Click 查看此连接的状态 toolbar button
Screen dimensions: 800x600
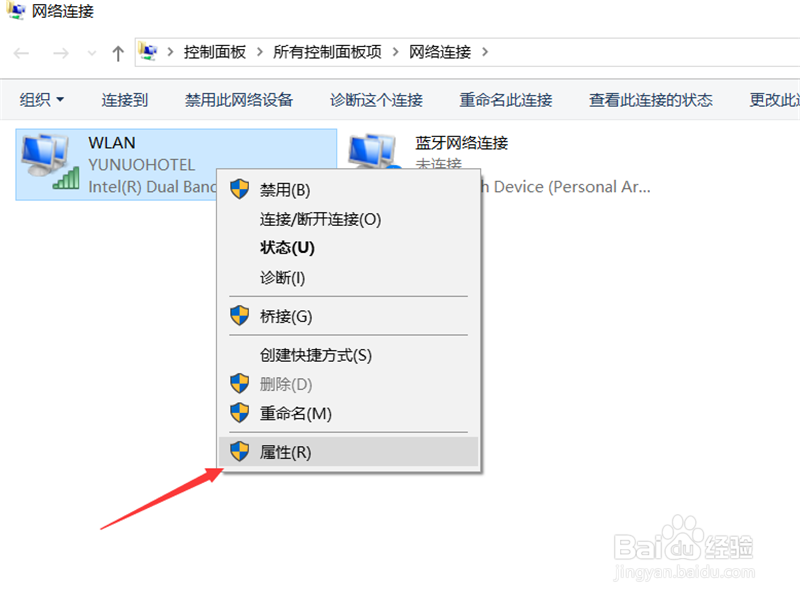point(651,100)
